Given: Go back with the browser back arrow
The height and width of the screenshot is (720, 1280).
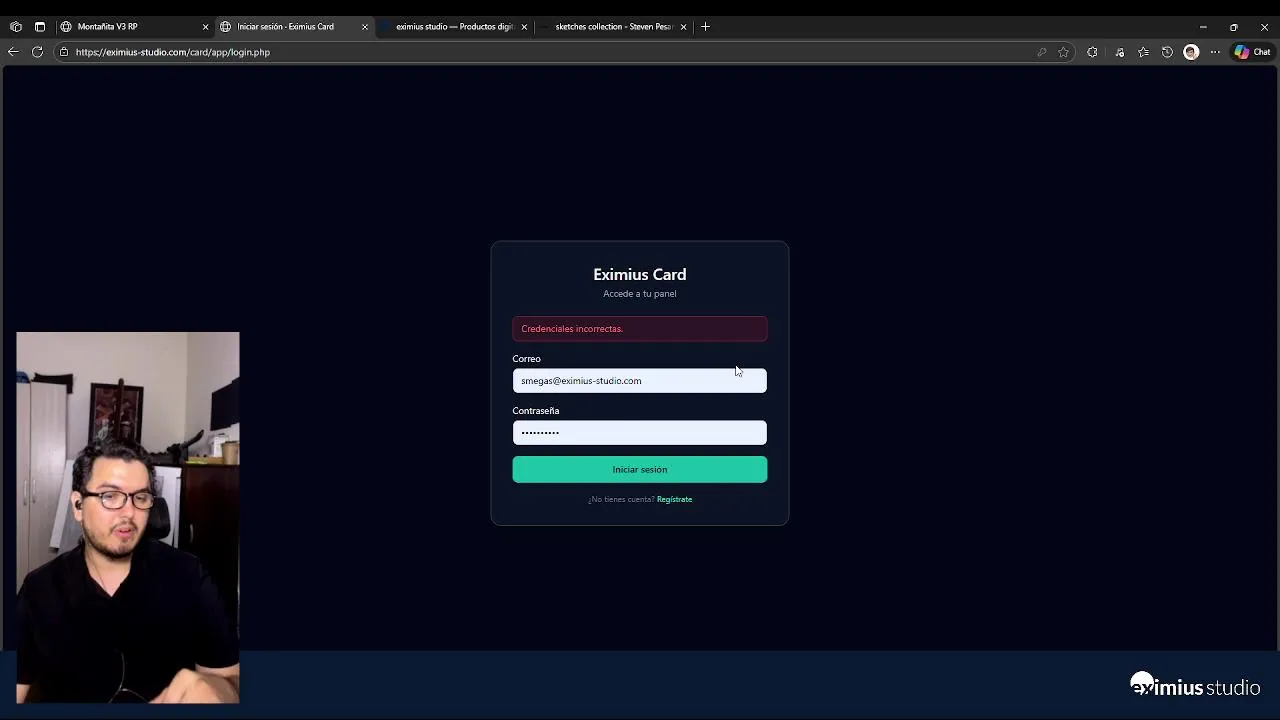Looking at the screenshot, I should (13, 52).
